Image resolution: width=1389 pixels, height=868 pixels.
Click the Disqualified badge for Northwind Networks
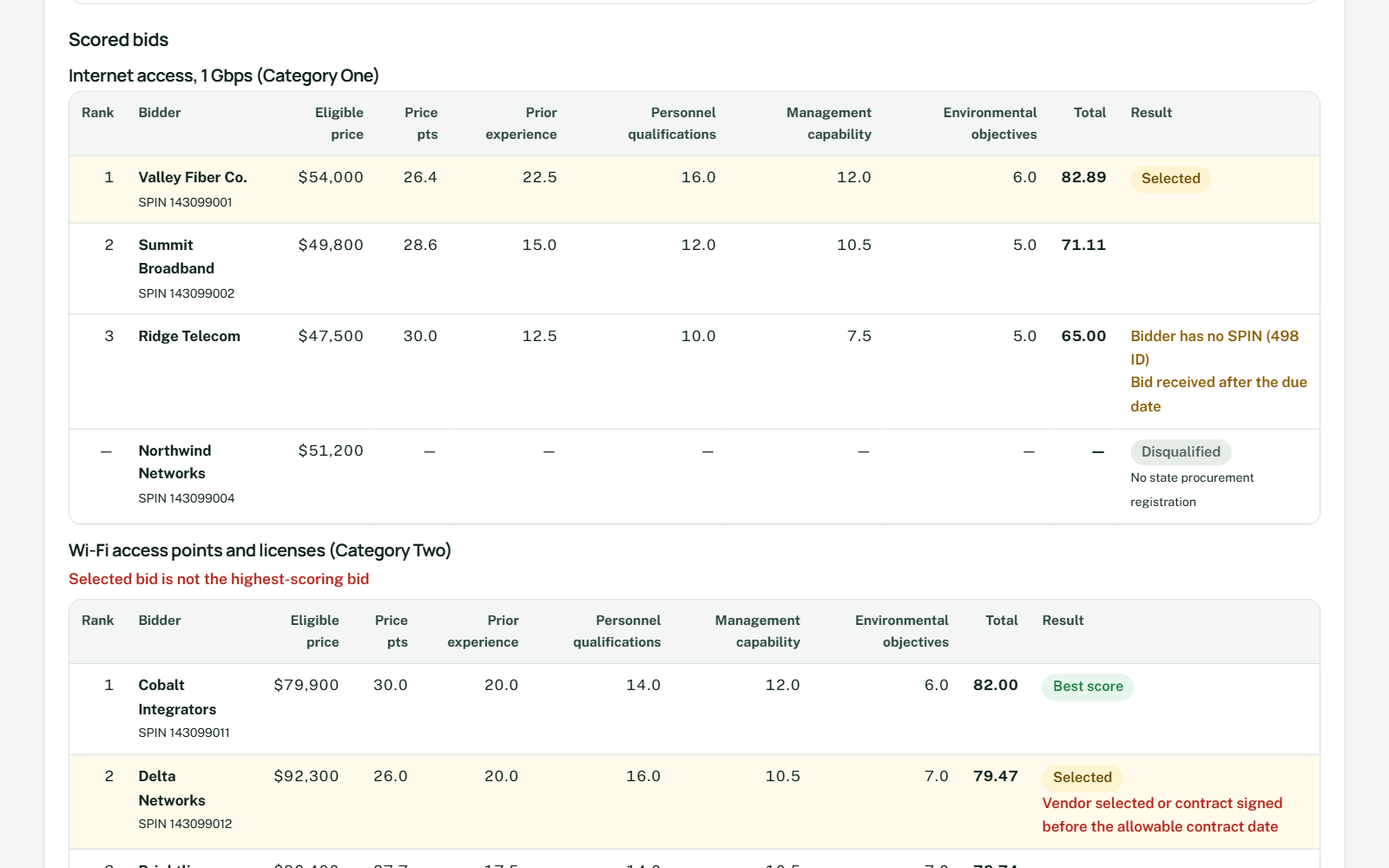(x=1181, y=452)
